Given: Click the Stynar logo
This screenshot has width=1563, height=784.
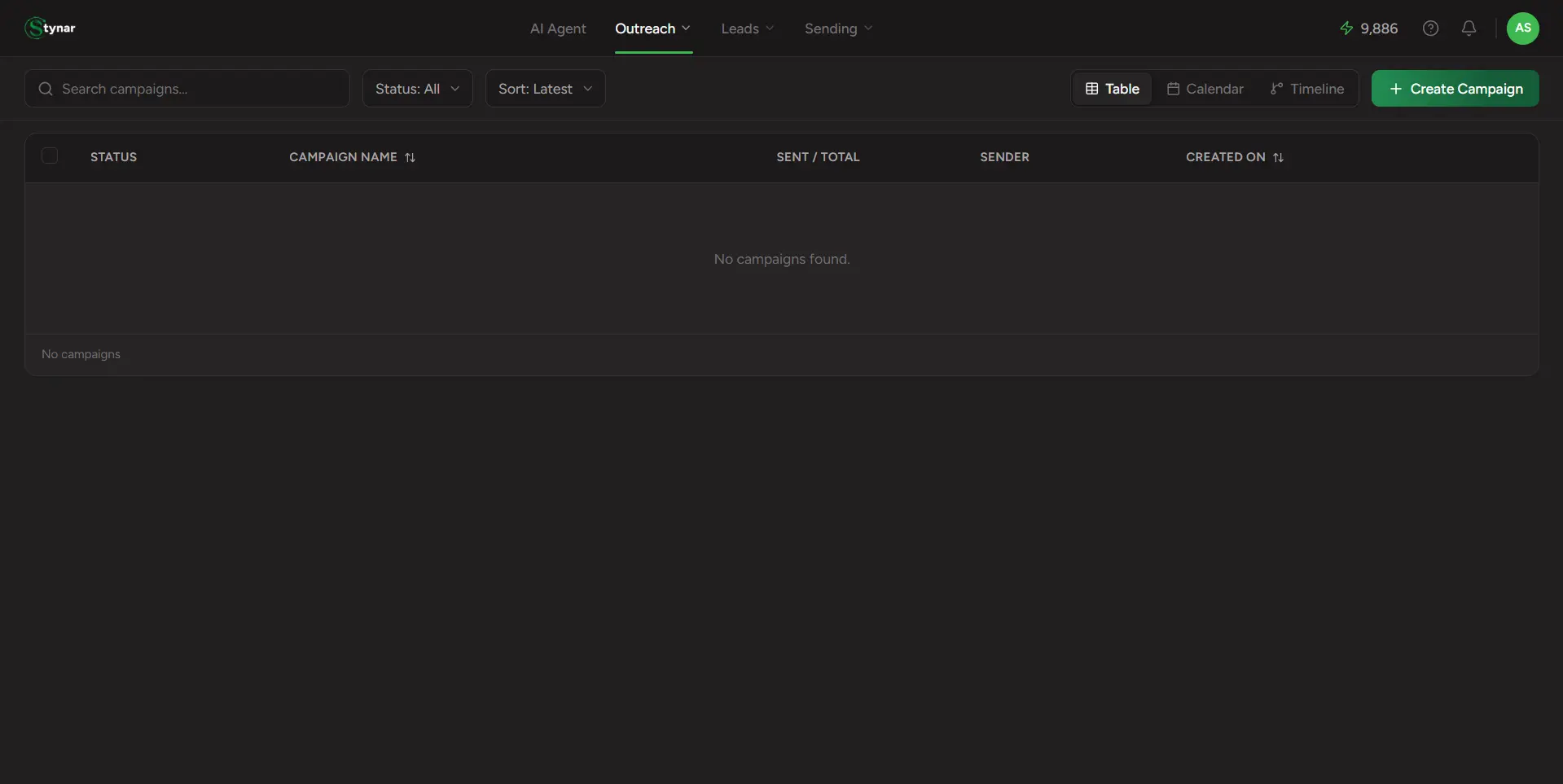Looking at the screenshot, I should [50, 28].
